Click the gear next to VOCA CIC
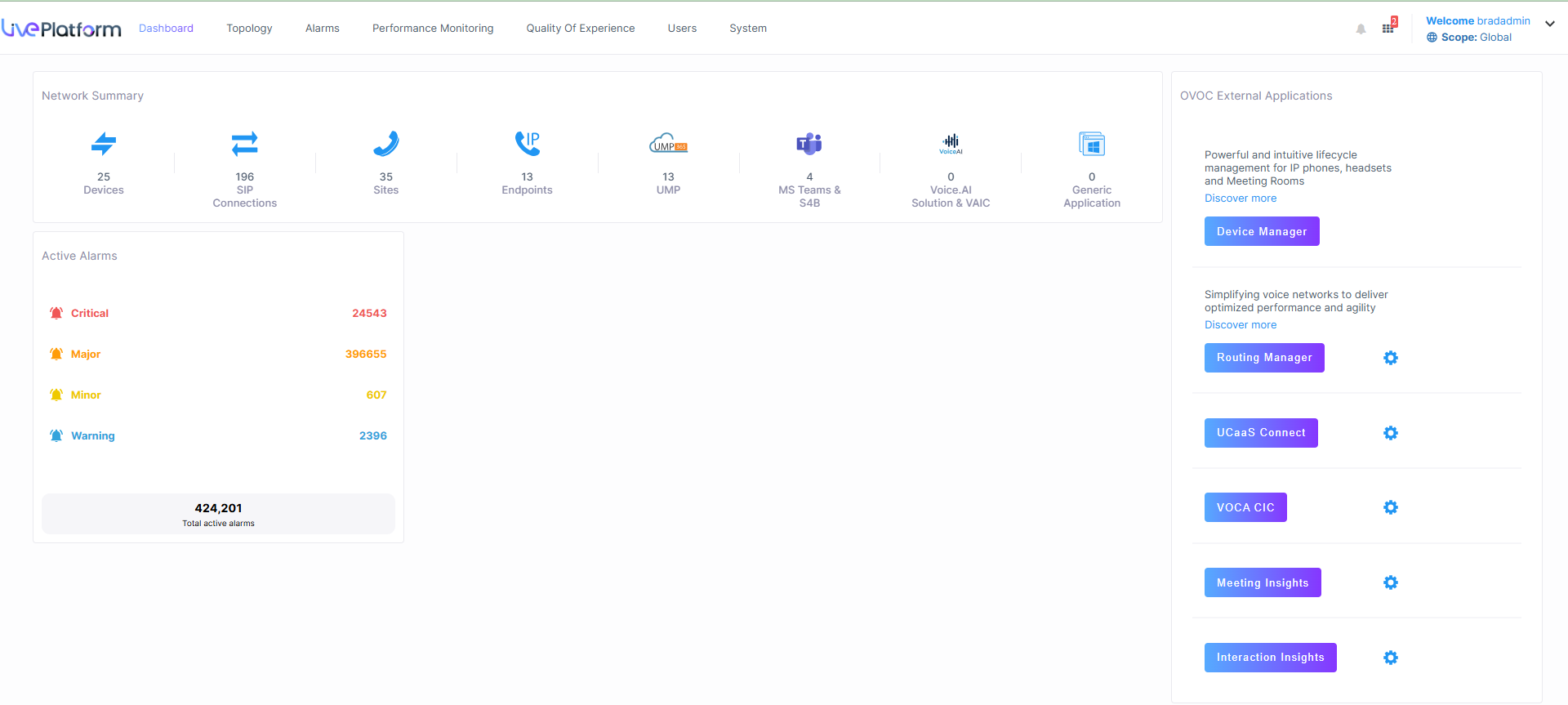 coord(1391,507)
